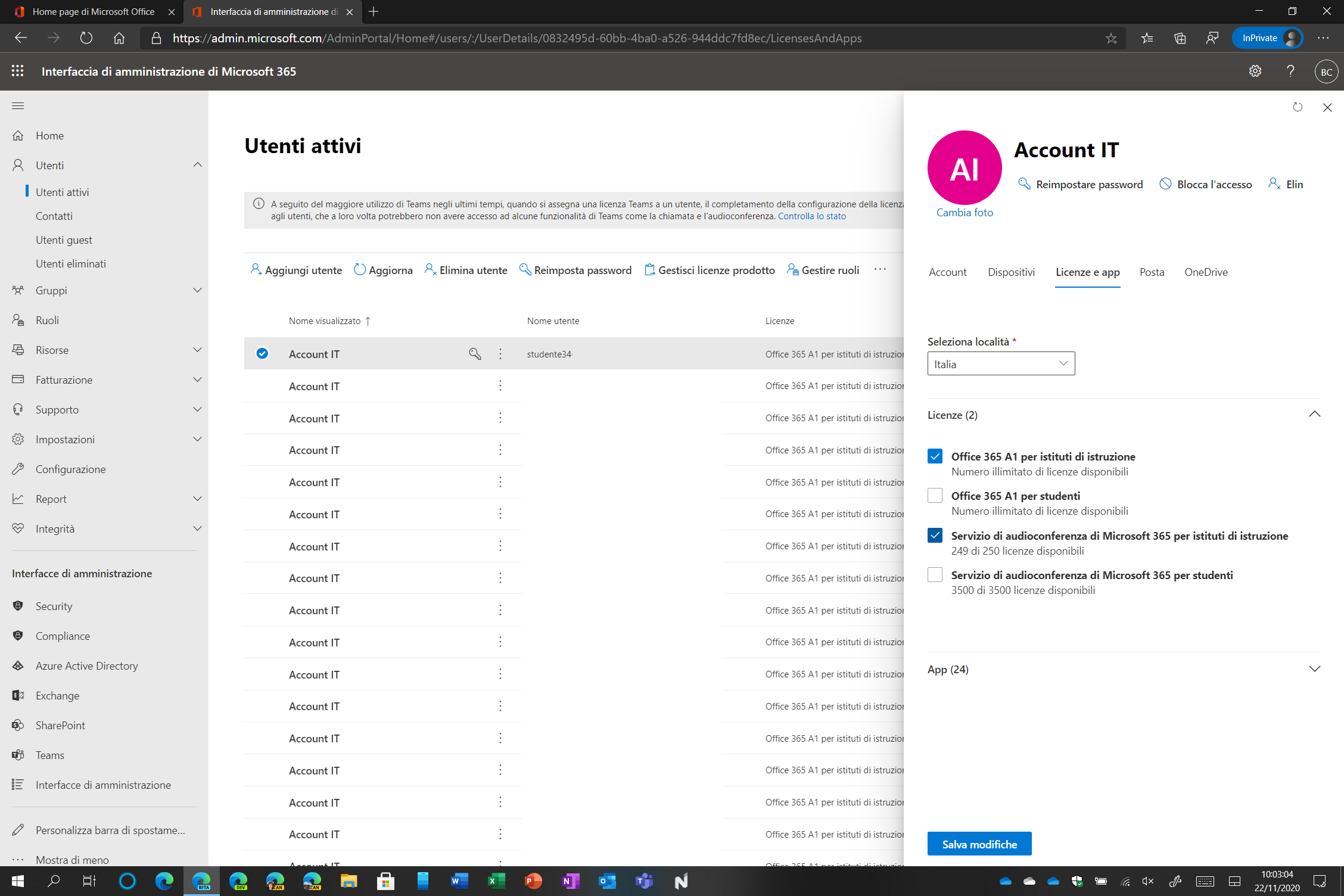This screenshot has width=1344, height=896.
Task: Deselect the first Account IT row checkmark
Action: click(262, 354)
